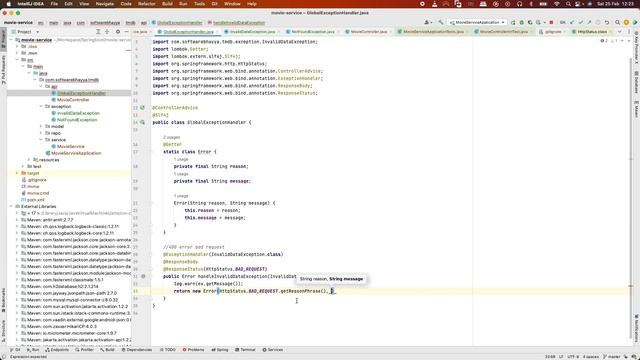The image size is (640, 360).
Task: Show hidden editor tabs chevron
Action: (x=619, y=32)
